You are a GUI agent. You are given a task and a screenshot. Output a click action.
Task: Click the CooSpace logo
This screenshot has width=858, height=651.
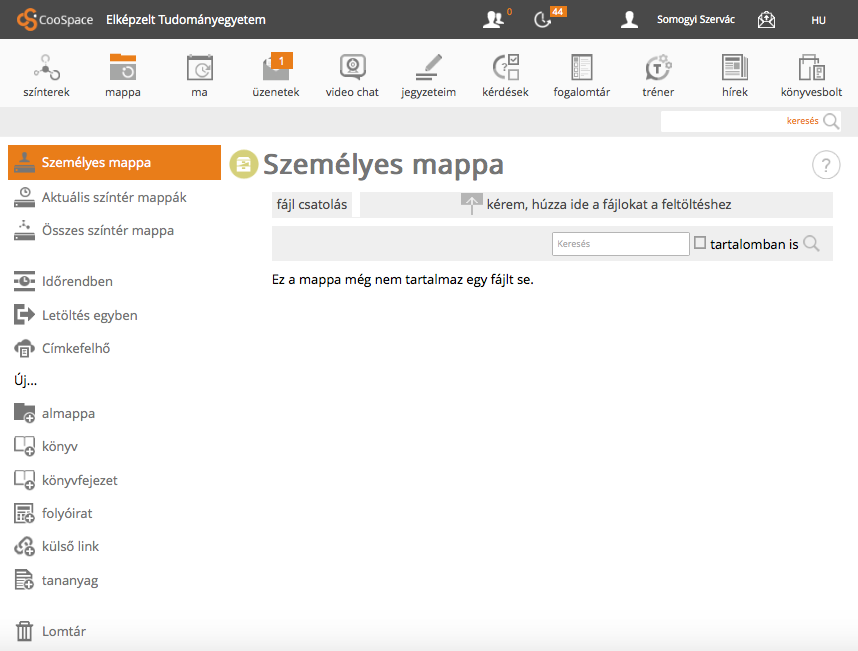(55, 20)
